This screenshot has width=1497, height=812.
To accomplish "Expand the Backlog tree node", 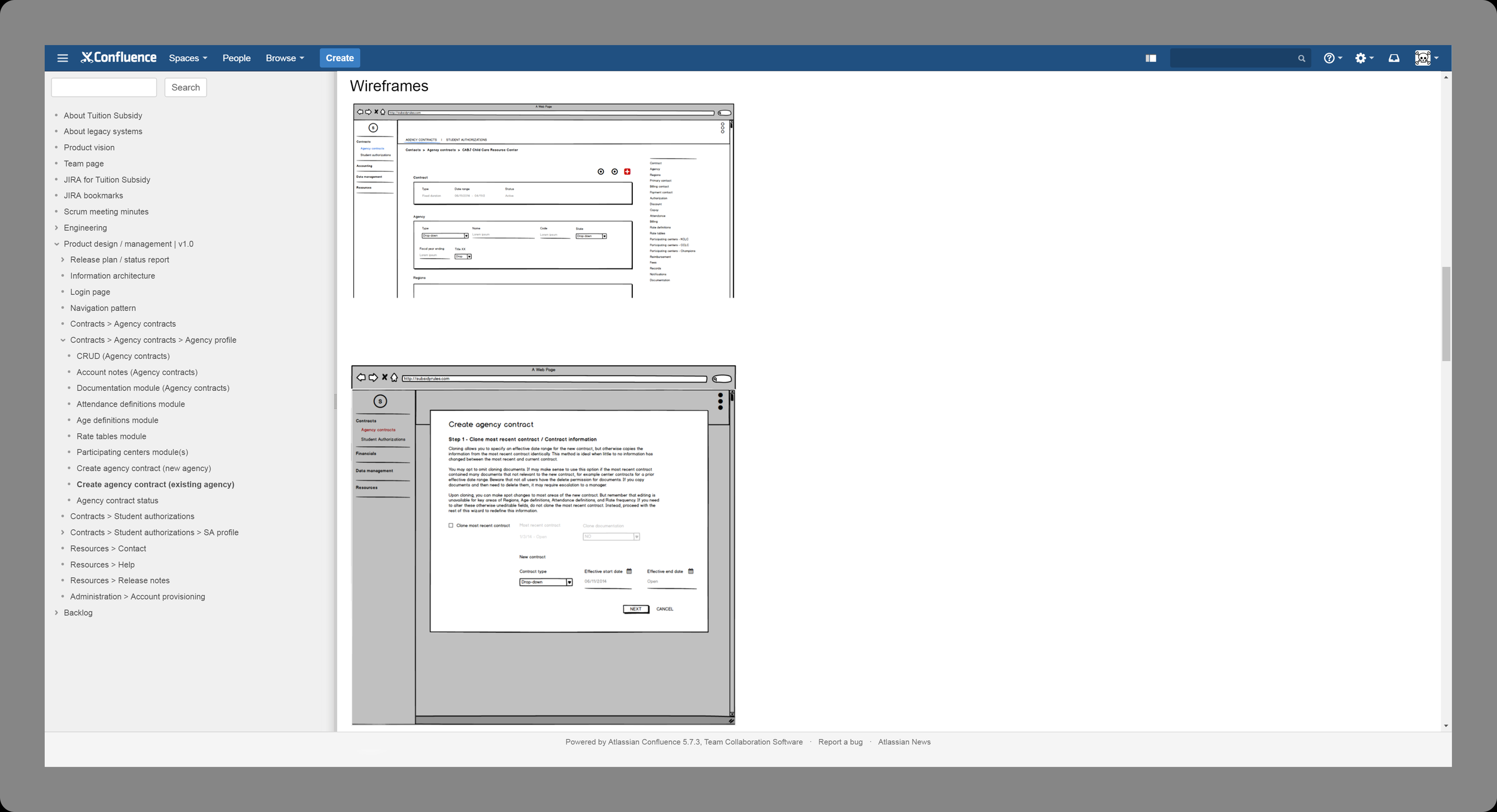I will point(56,613).
